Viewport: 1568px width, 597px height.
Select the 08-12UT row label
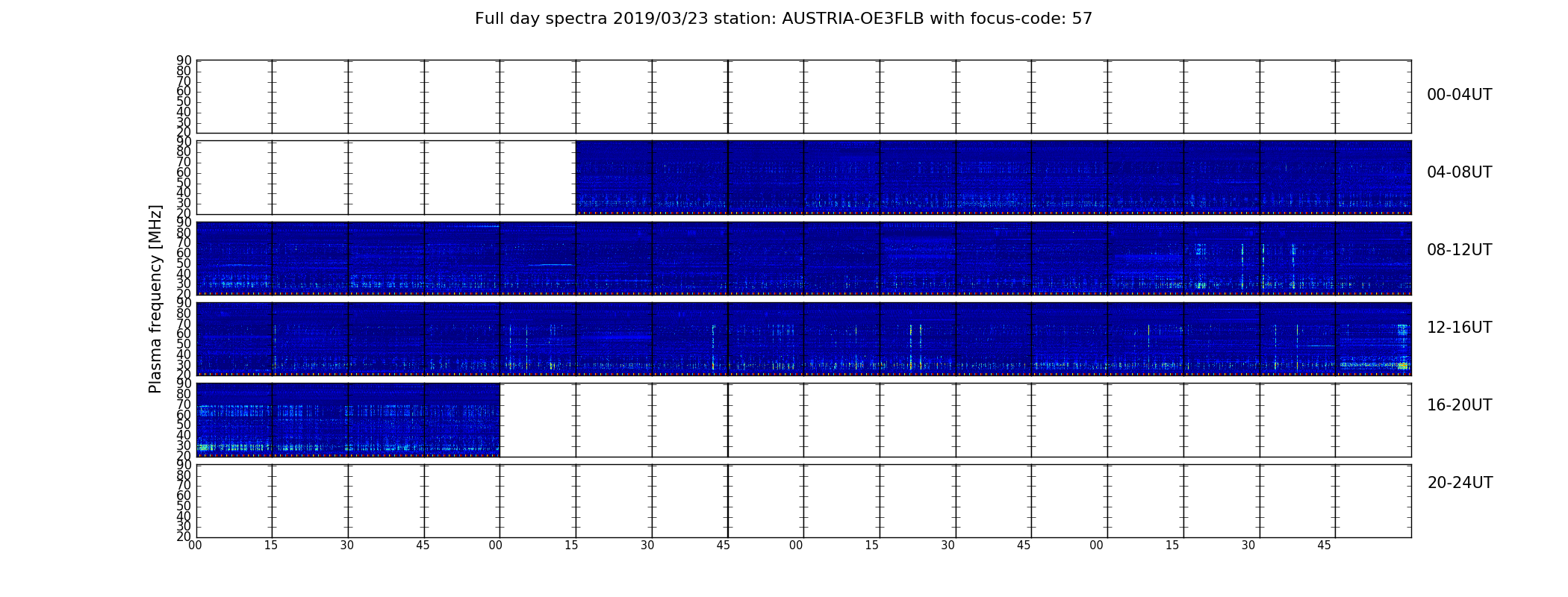pyautogui.click(x=1459, y=250)
